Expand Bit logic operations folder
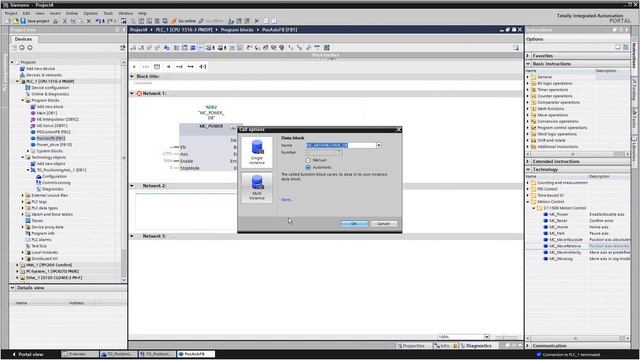This screenshot has height=360, width=640. 528,83
